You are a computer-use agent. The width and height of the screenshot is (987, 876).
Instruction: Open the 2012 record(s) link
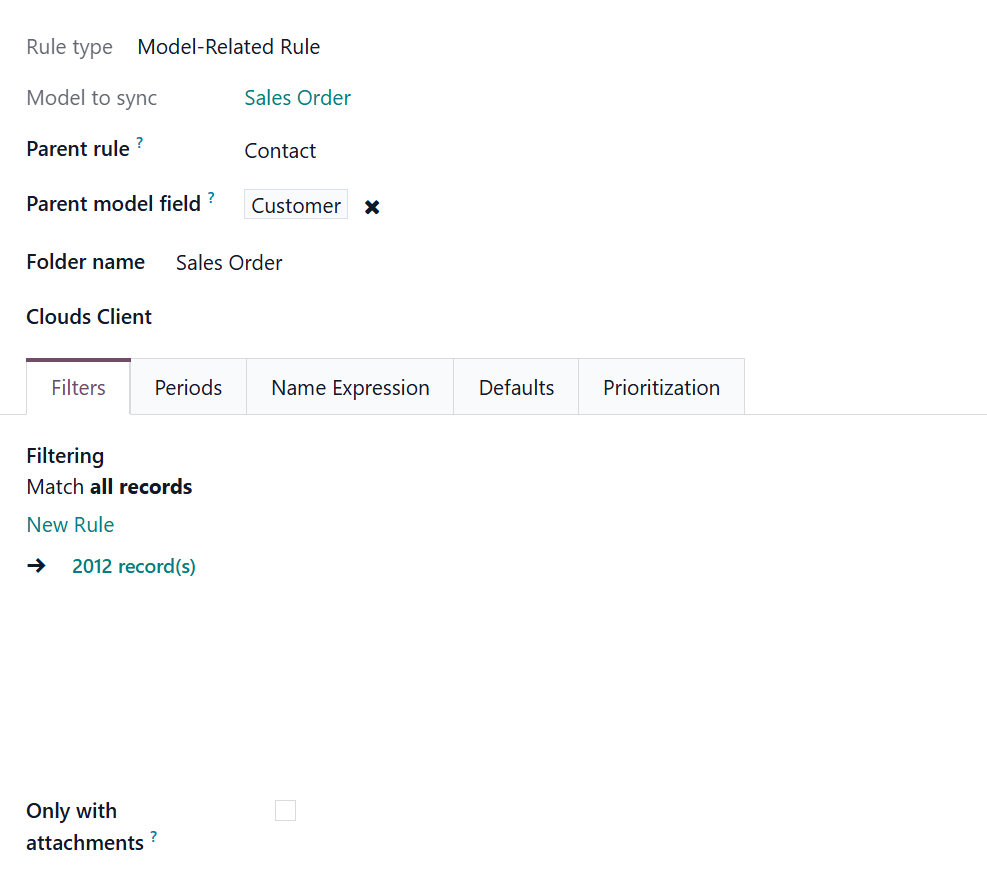(x=134, y=567)
